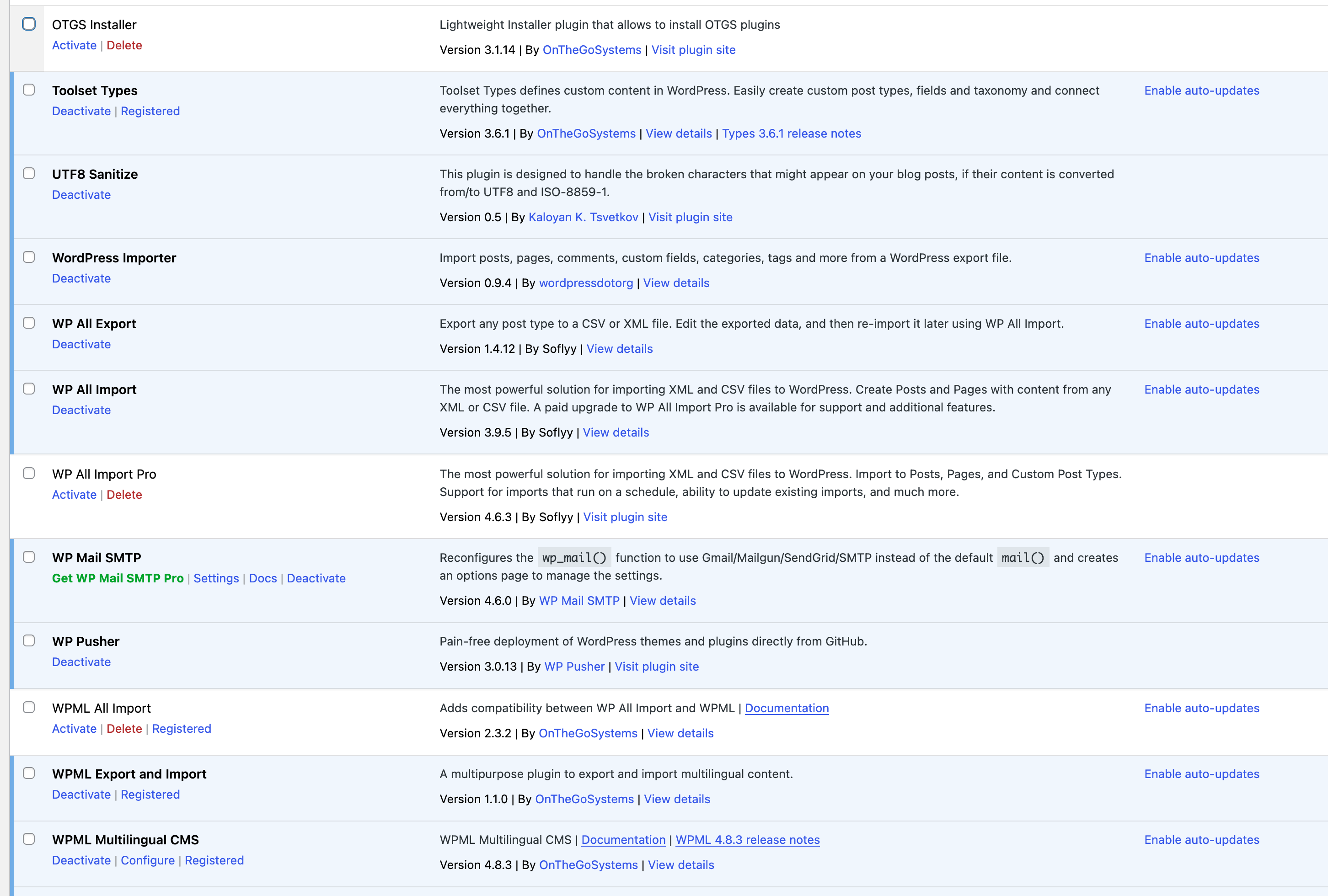1328x896 pixels.
Task: Select the Toolset Types plugin checkbox
Action: tap(28, 90)
